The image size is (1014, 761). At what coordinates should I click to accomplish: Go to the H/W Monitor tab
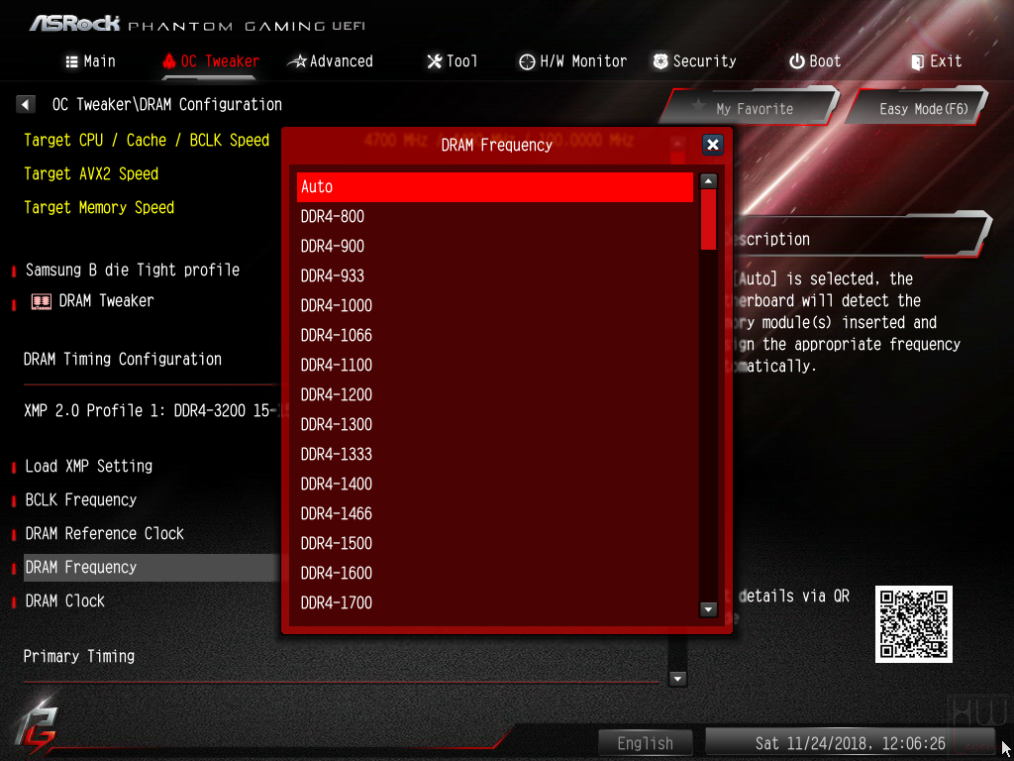(573, 61)
